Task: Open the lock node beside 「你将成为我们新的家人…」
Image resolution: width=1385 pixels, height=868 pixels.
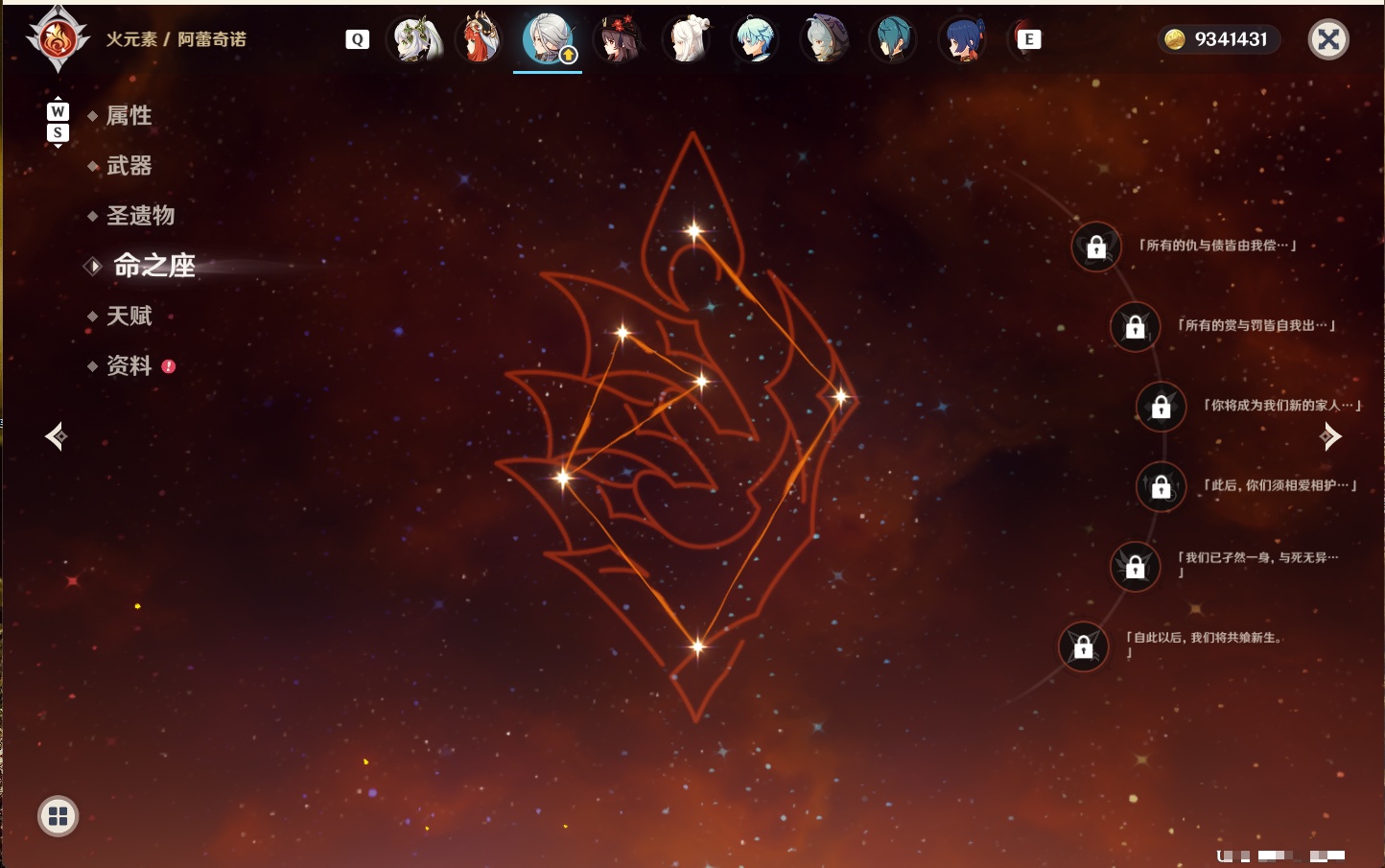Action: (1161, 406)
